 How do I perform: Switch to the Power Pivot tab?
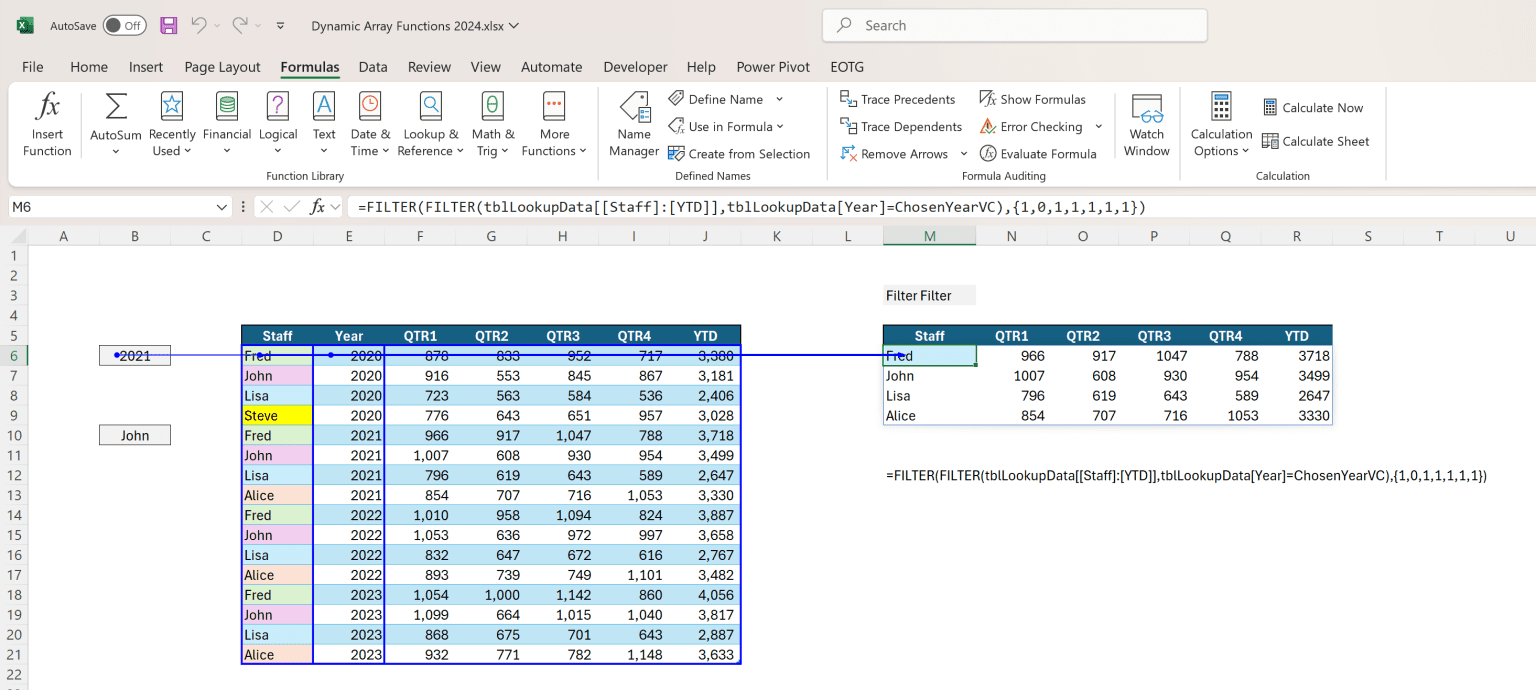[x=773, y=67]
